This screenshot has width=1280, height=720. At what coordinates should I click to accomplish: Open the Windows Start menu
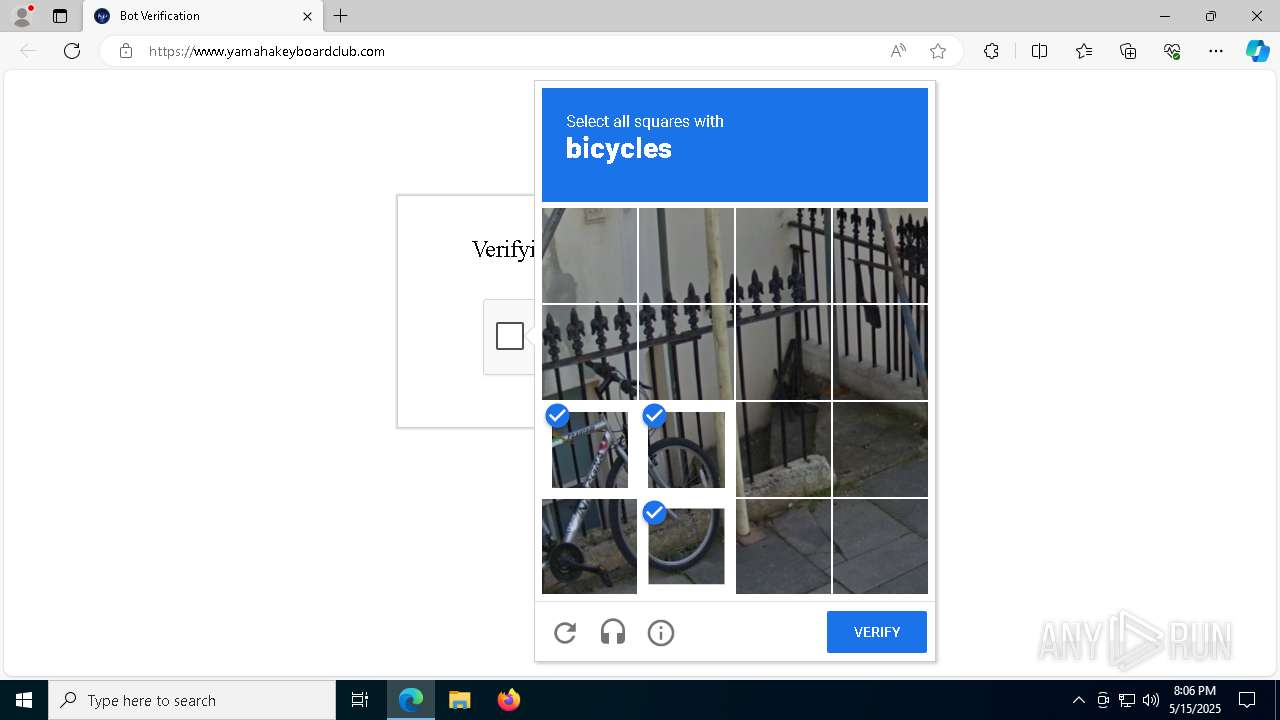pos(24,700)
